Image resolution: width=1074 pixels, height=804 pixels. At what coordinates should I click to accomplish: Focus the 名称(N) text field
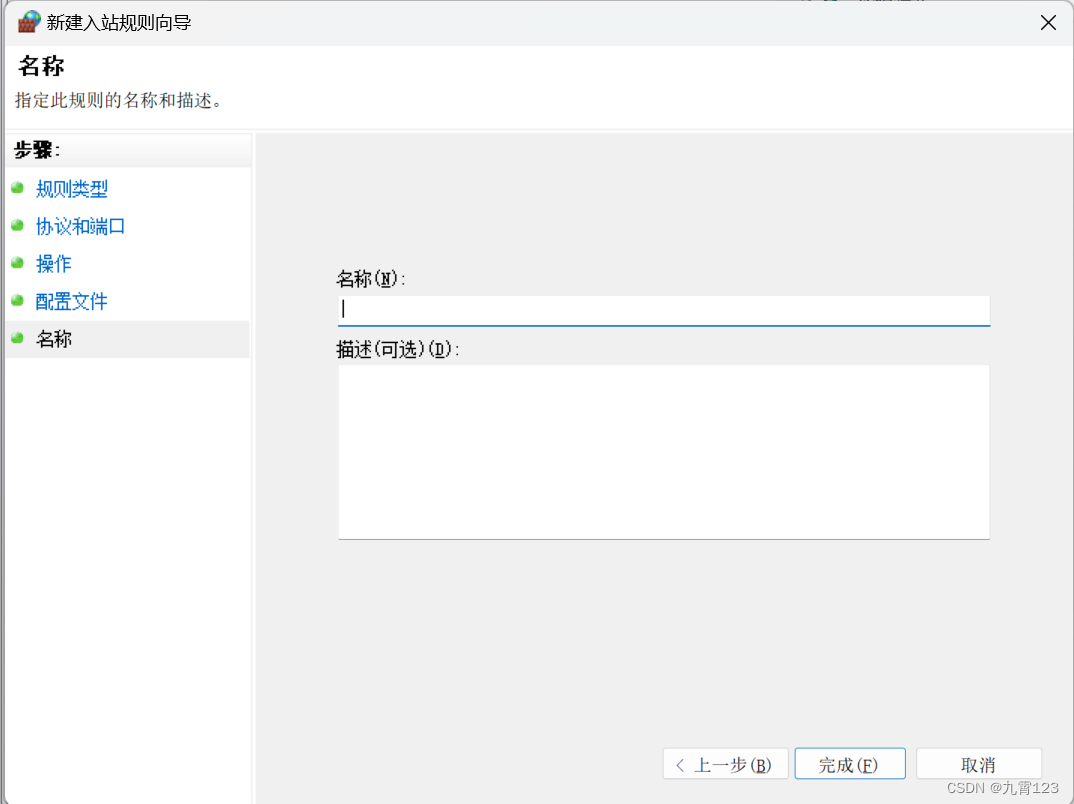pos(664,310)
